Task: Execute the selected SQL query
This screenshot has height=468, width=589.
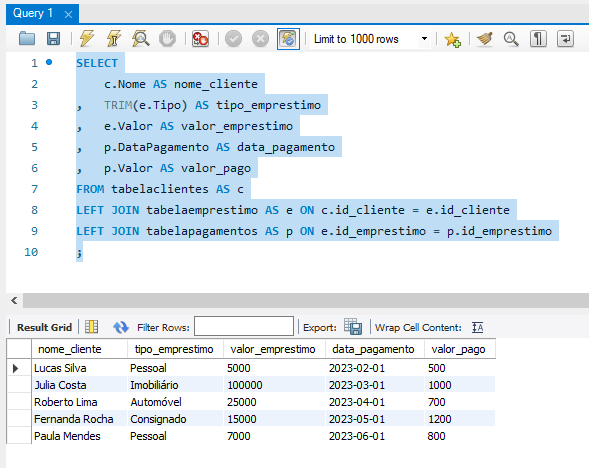Action: [x=87, y=39]
